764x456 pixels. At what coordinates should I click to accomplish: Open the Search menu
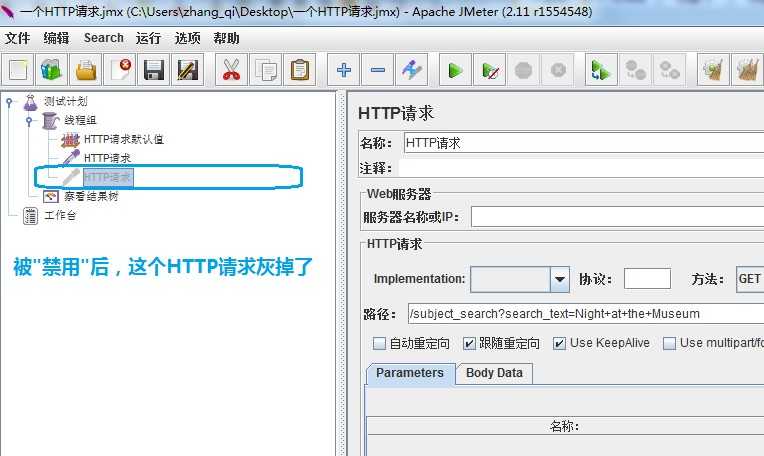[103, 38]
